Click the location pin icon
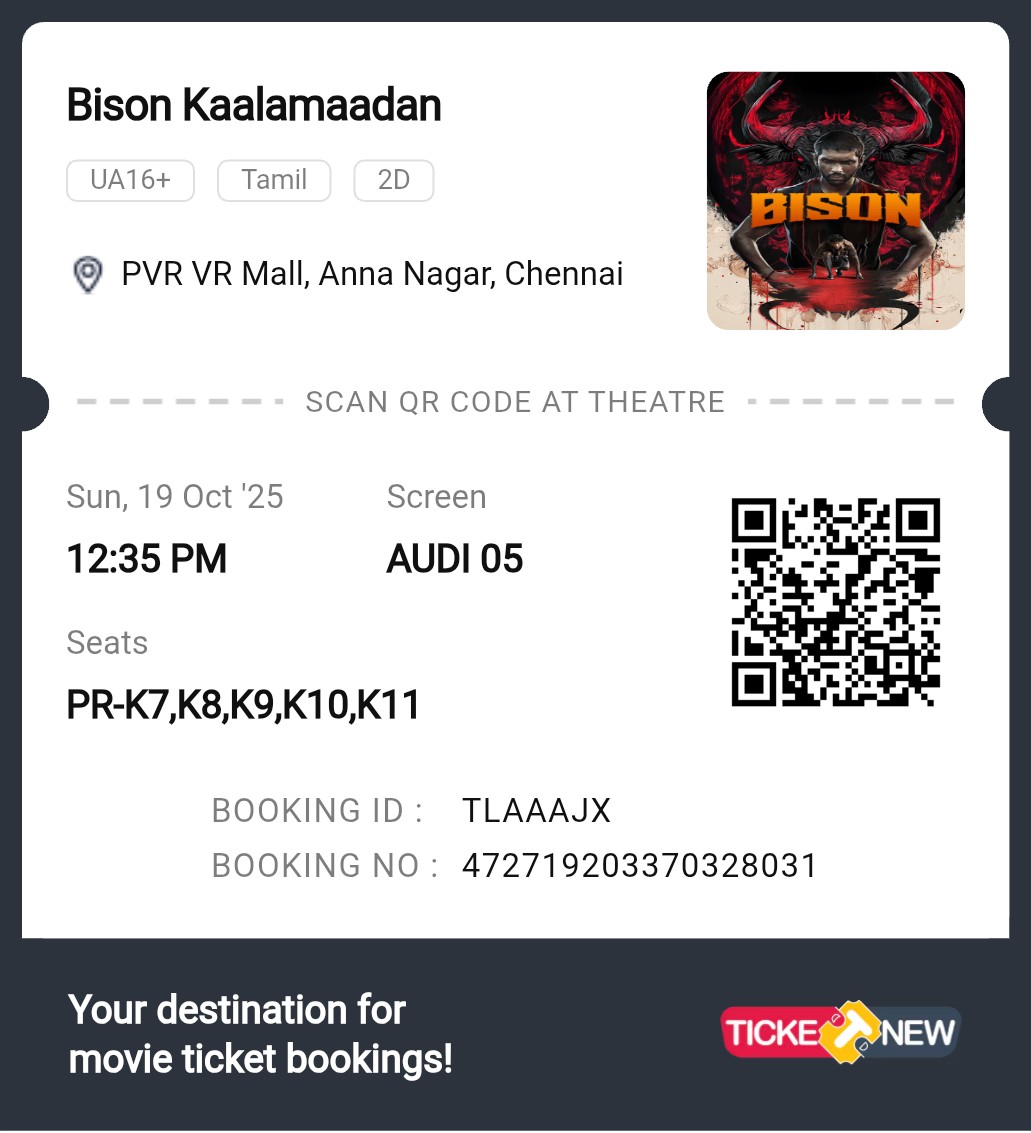 88,275
